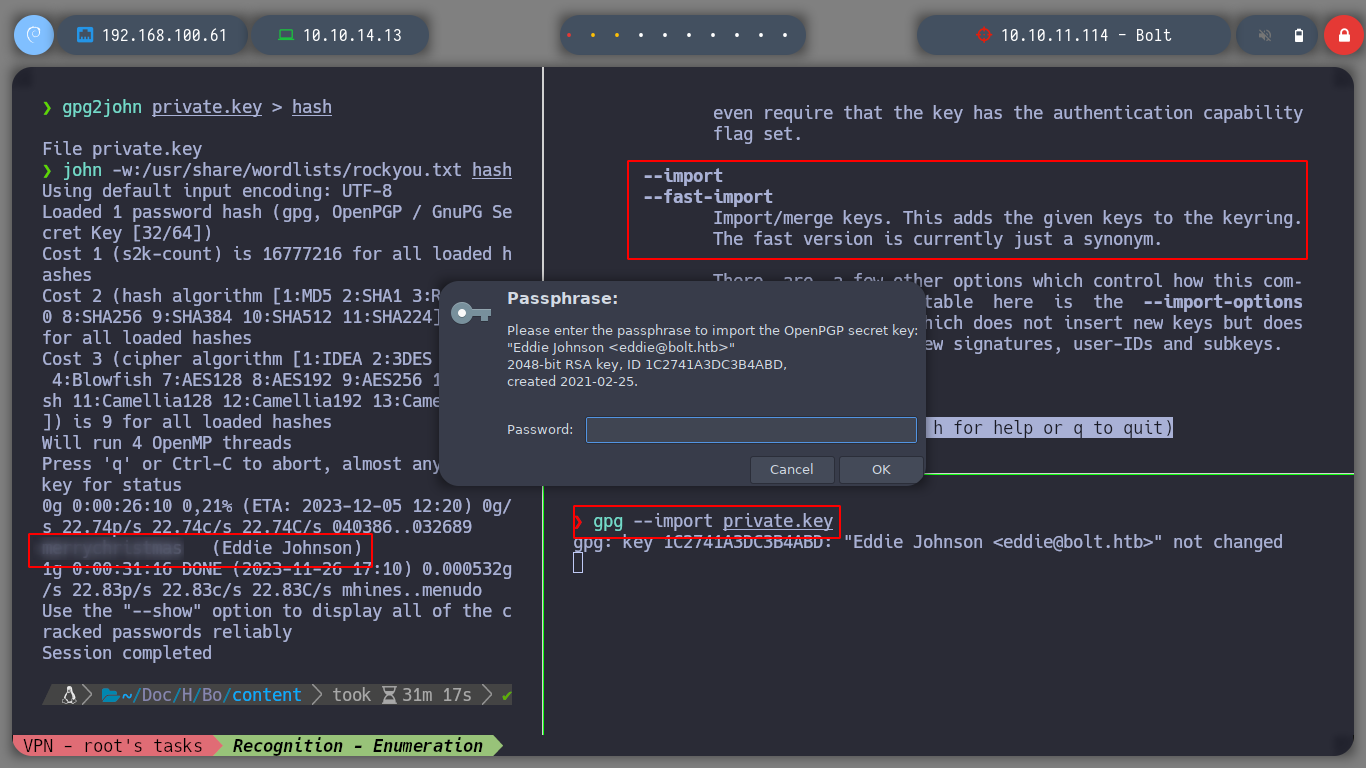Open the Debian launcher menu icon

(33, 35)
